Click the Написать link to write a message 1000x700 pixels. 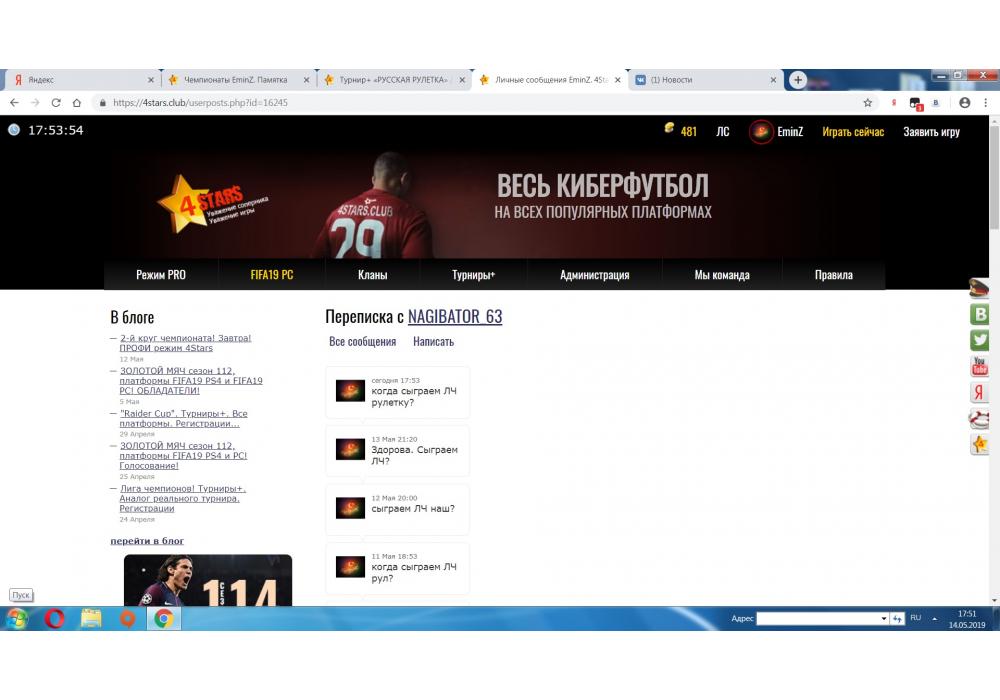point(433,342)
